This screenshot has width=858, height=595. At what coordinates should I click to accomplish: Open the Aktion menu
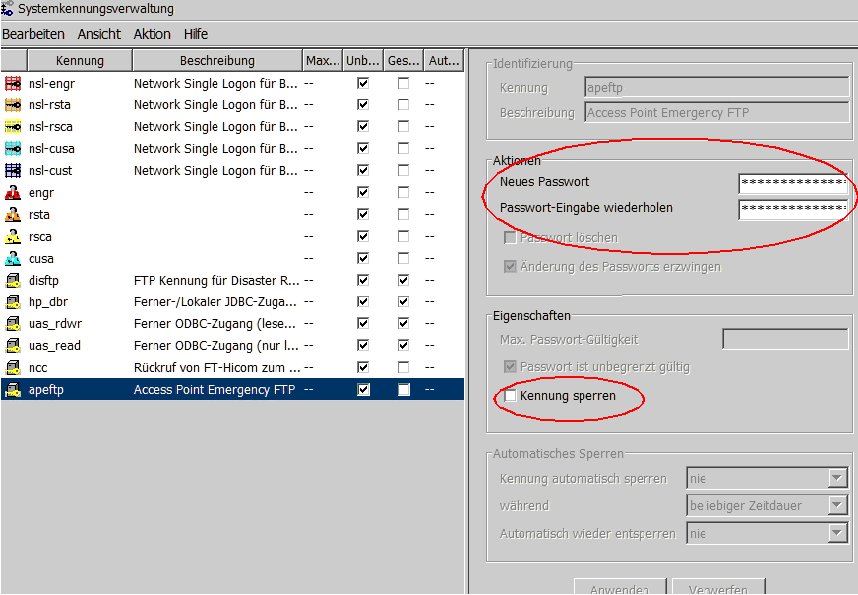coord(152,34)
